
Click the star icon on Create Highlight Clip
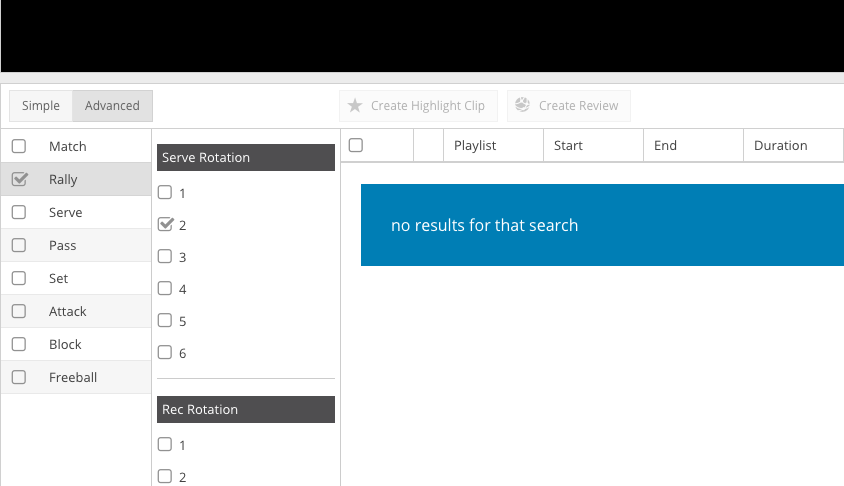pos(355,105)
